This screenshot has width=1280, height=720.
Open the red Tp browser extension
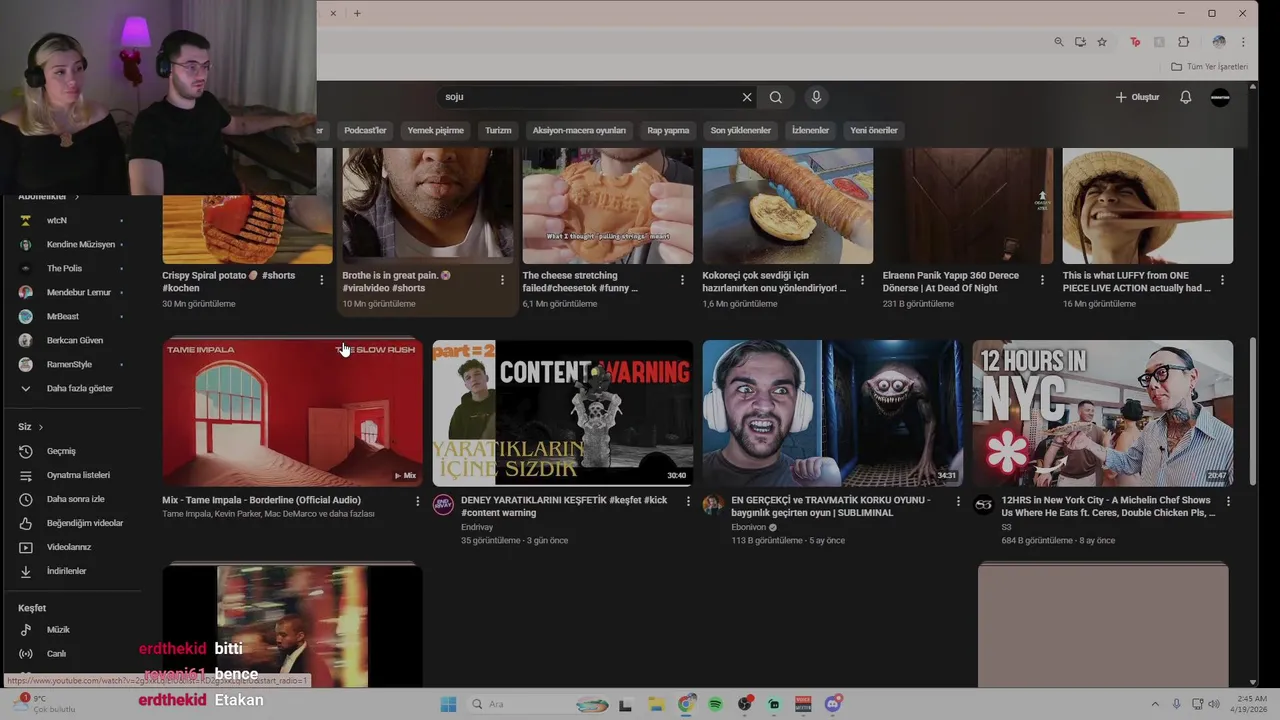[1135, 42]
